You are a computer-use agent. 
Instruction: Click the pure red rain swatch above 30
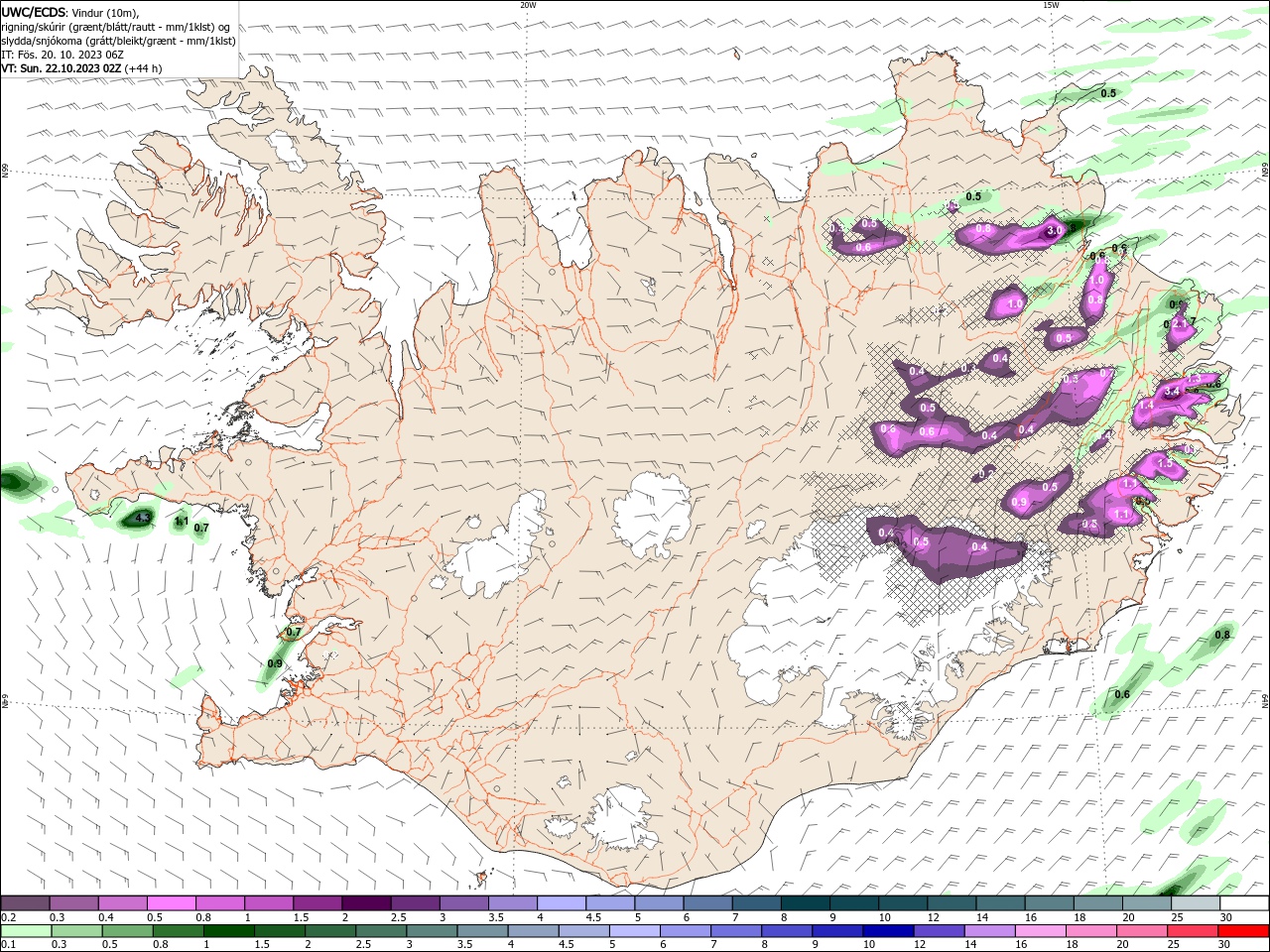pos(1244,931)
